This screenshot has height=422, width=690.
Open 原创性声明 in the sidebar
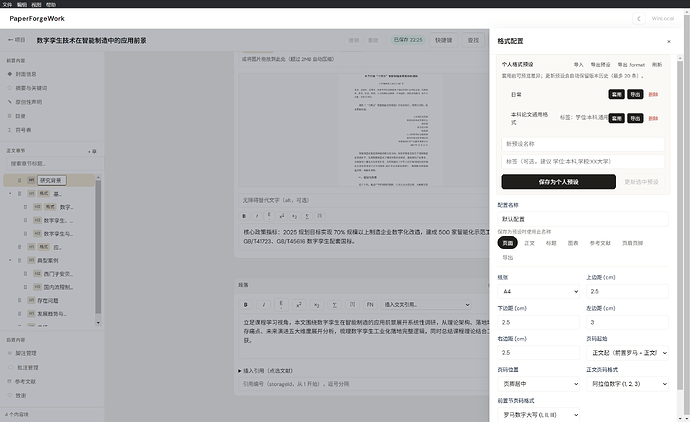coord(29,102)
